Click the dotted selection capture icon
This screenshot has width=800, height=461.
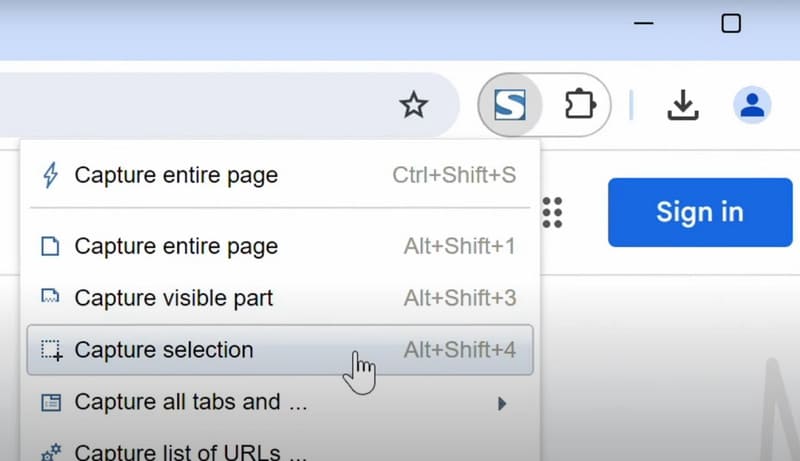50,350
